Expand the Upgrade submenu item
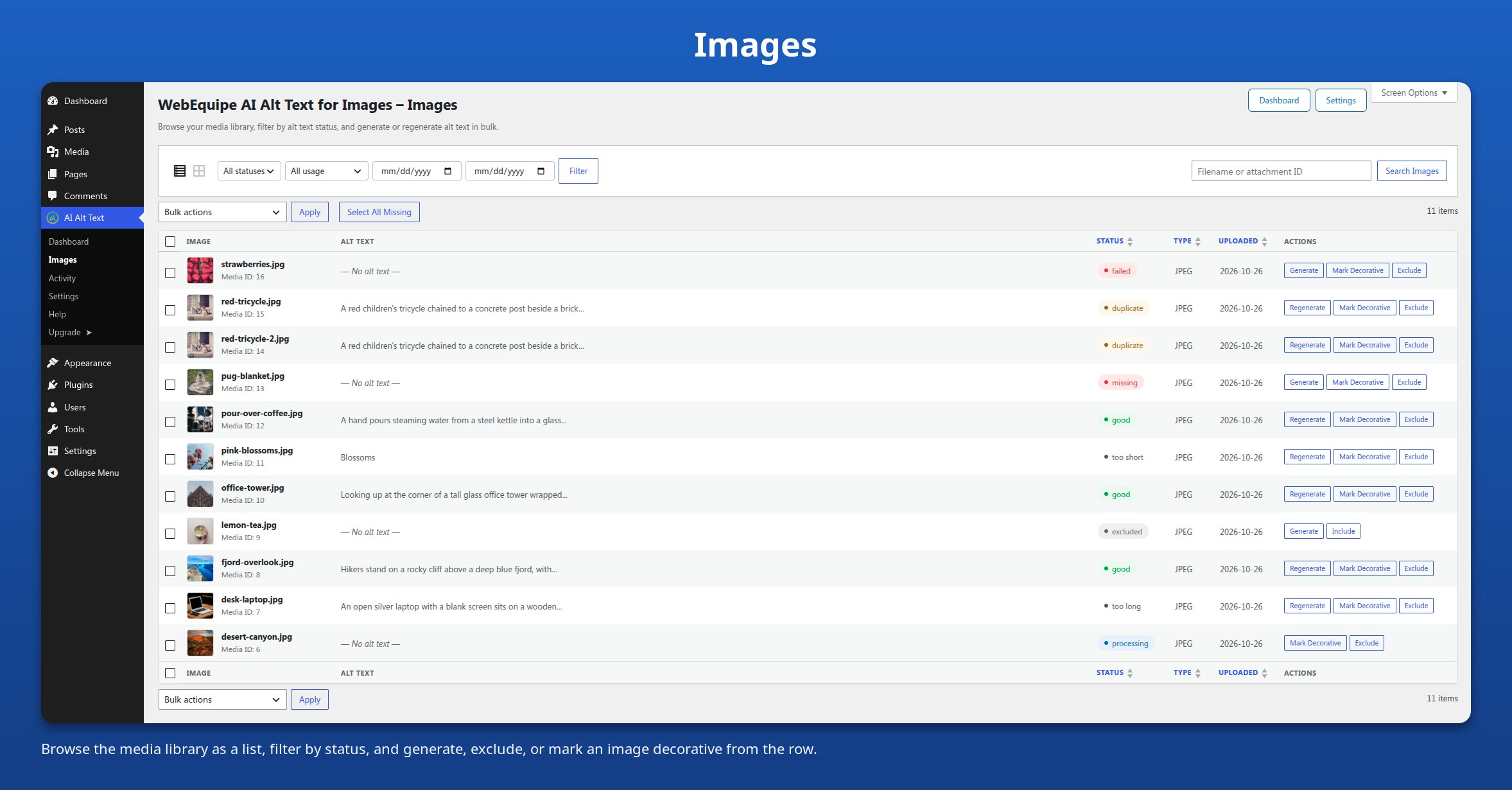 pyautogui.click(x=70, y=332)
